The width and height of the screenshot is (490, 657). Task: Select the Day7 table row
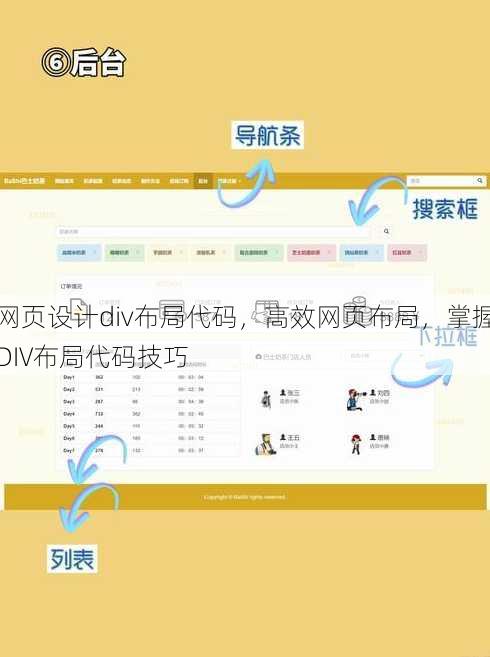(150, 450)
